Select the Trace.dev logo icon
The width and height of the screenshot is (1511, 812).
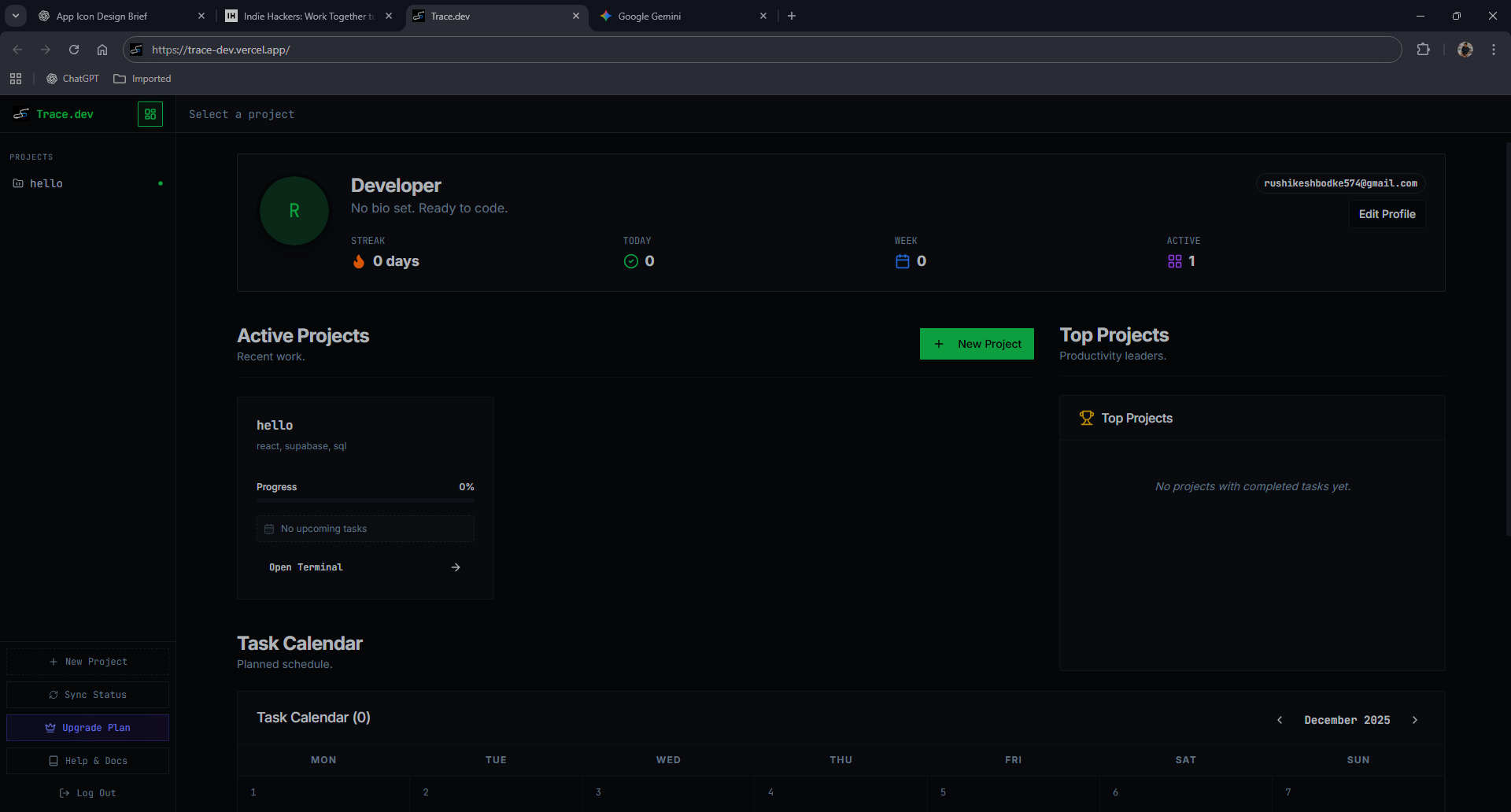pos(20,113)
